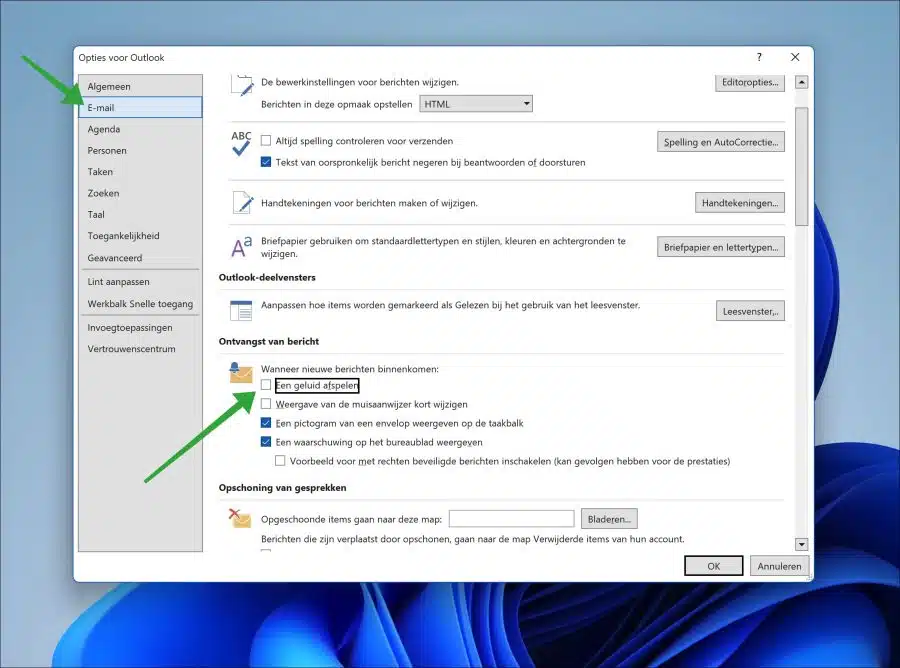
Task: Click the reading pane layout icon
Action: coord(241,310)
